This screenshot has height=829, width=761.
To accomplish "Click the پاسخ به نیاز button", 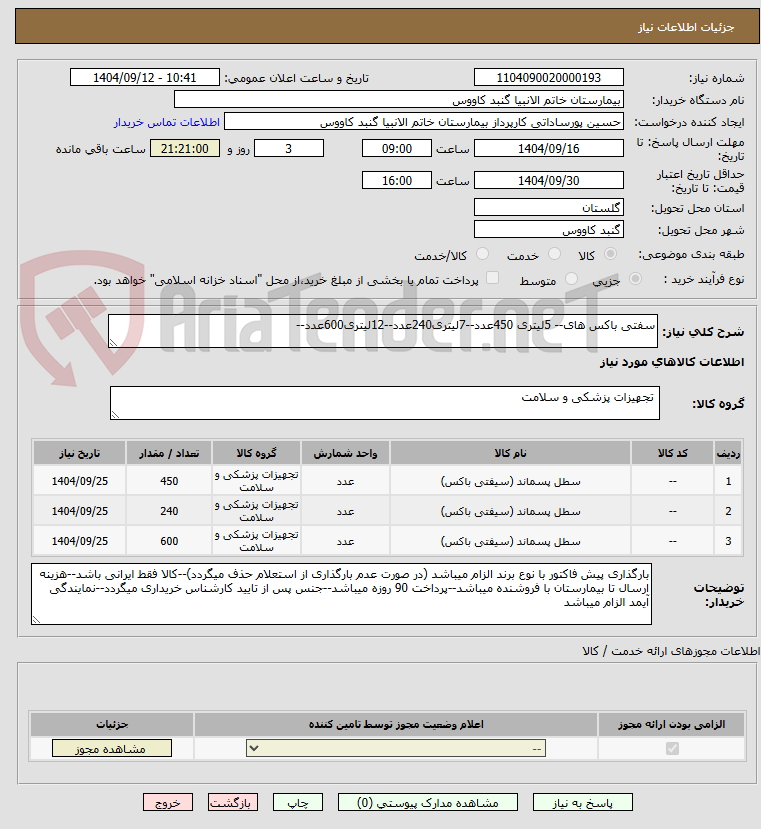I will tap(583, 803).
